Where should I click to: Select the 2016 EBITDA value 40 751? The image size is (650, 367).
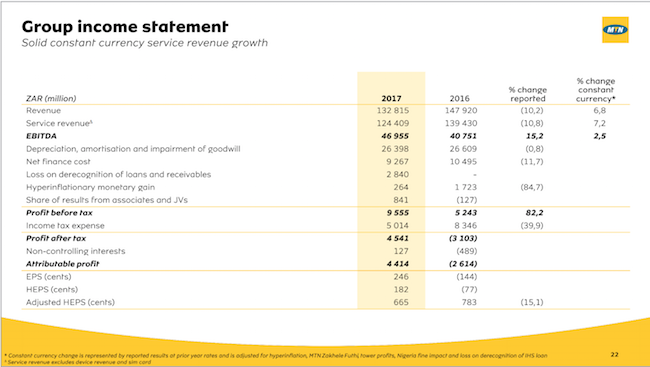(463, 136)
